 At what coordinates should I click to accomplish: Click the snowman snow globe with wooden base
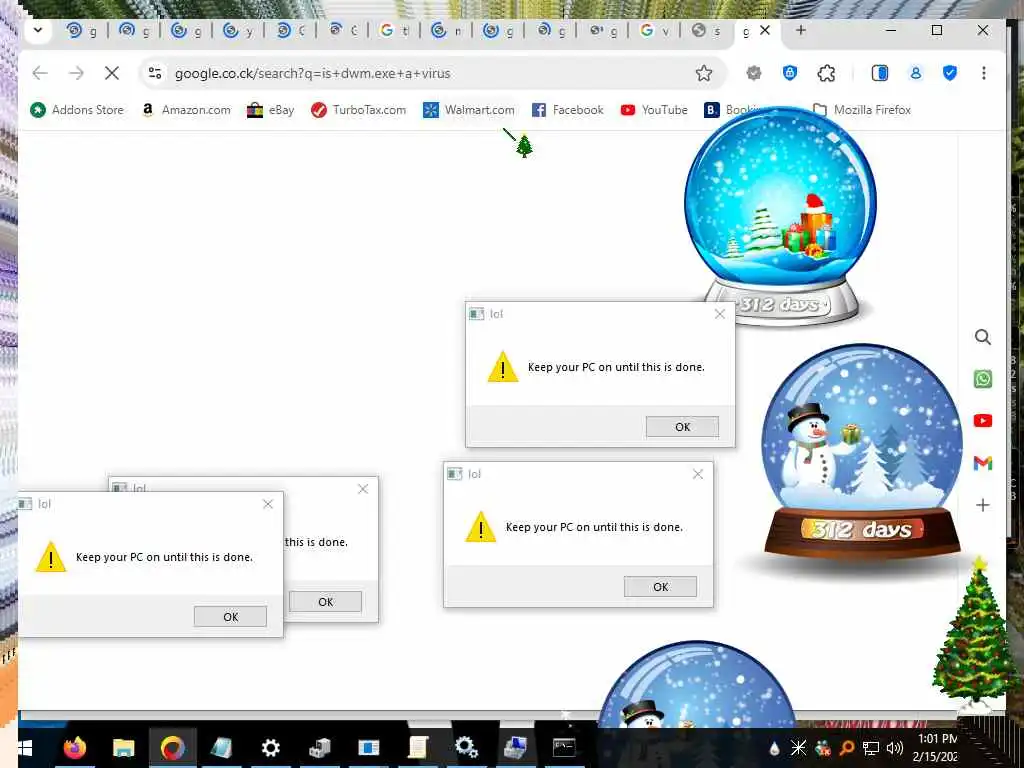(x=862, y=451)
